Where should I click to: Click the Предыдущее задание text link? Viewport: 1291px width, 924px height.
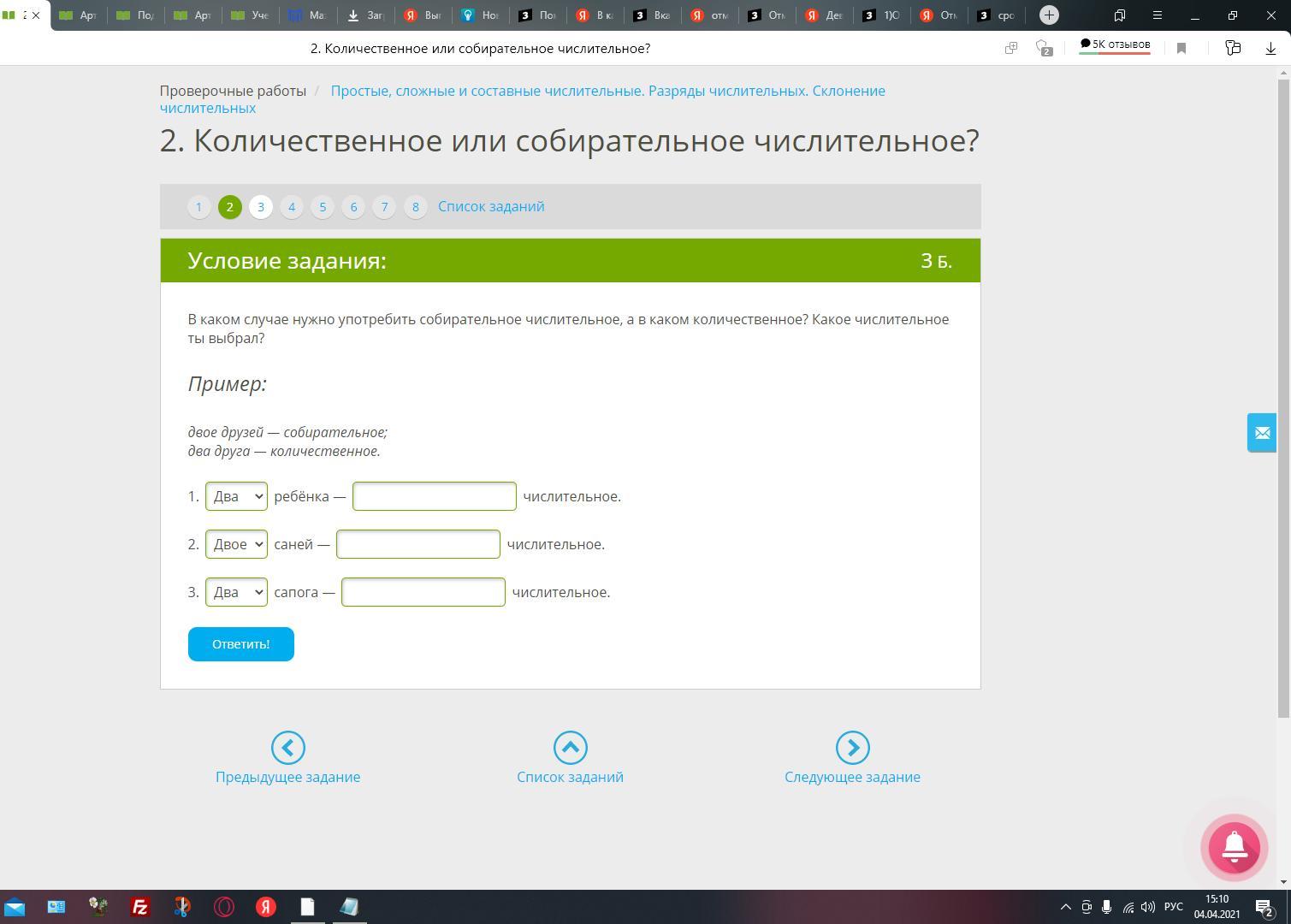pos(288,777)
